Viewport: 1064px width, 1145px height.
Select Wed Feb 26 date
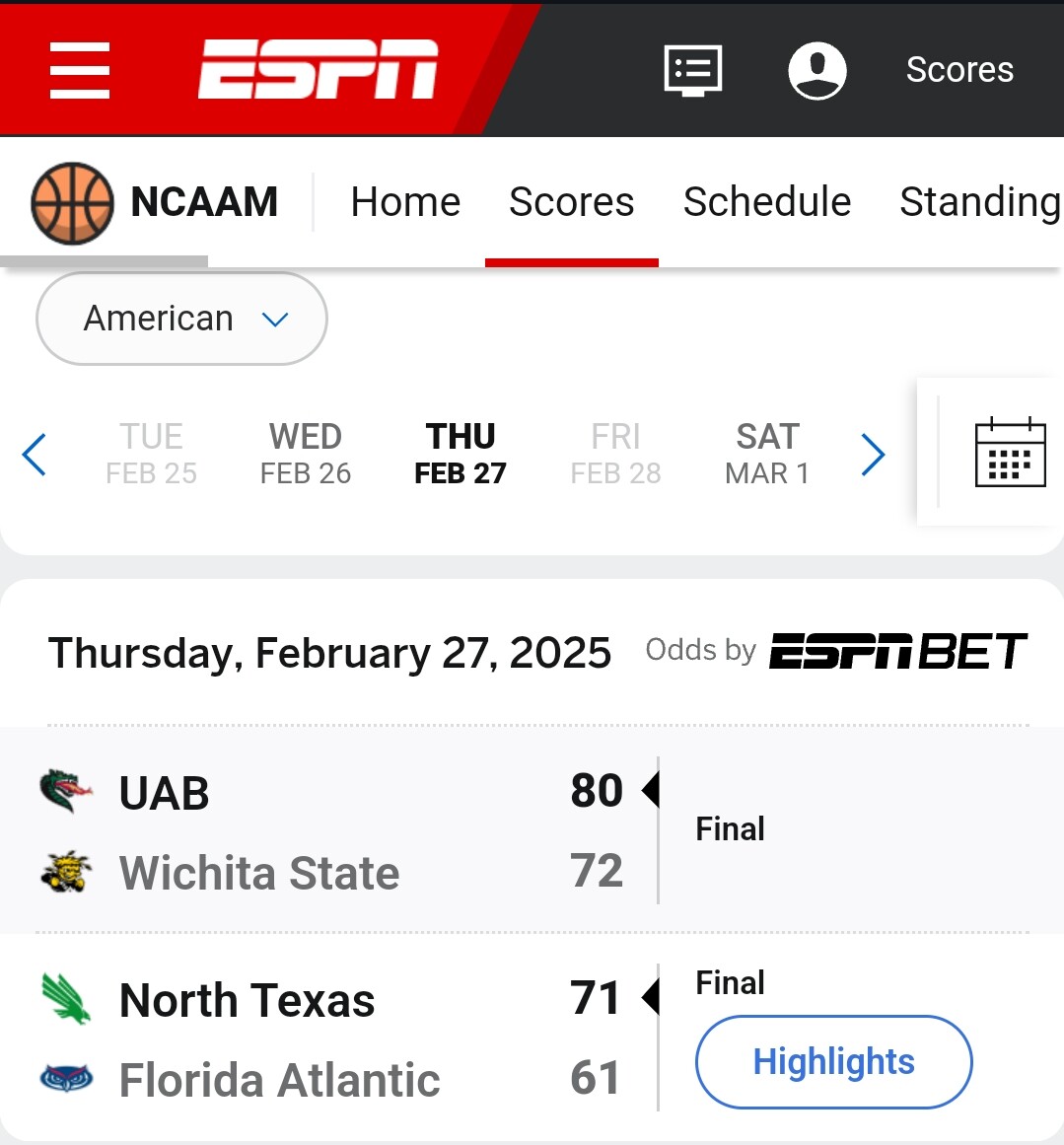tap(305, 454)
